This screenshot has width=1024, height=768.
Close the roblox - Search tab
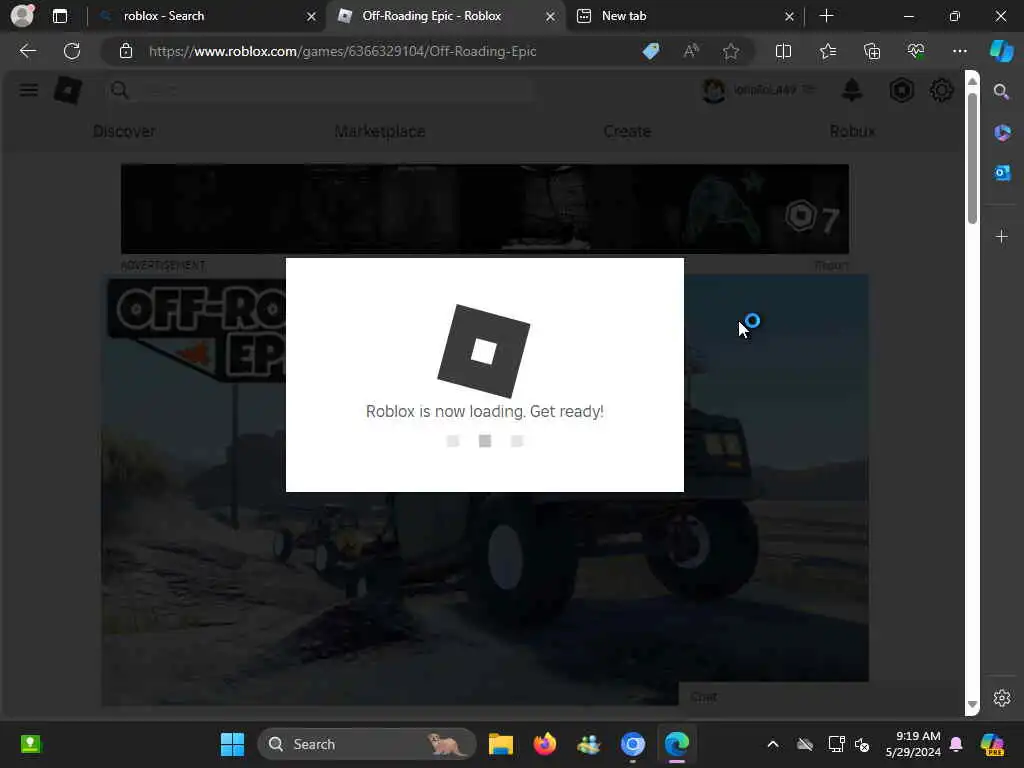[x=312, y=16]
